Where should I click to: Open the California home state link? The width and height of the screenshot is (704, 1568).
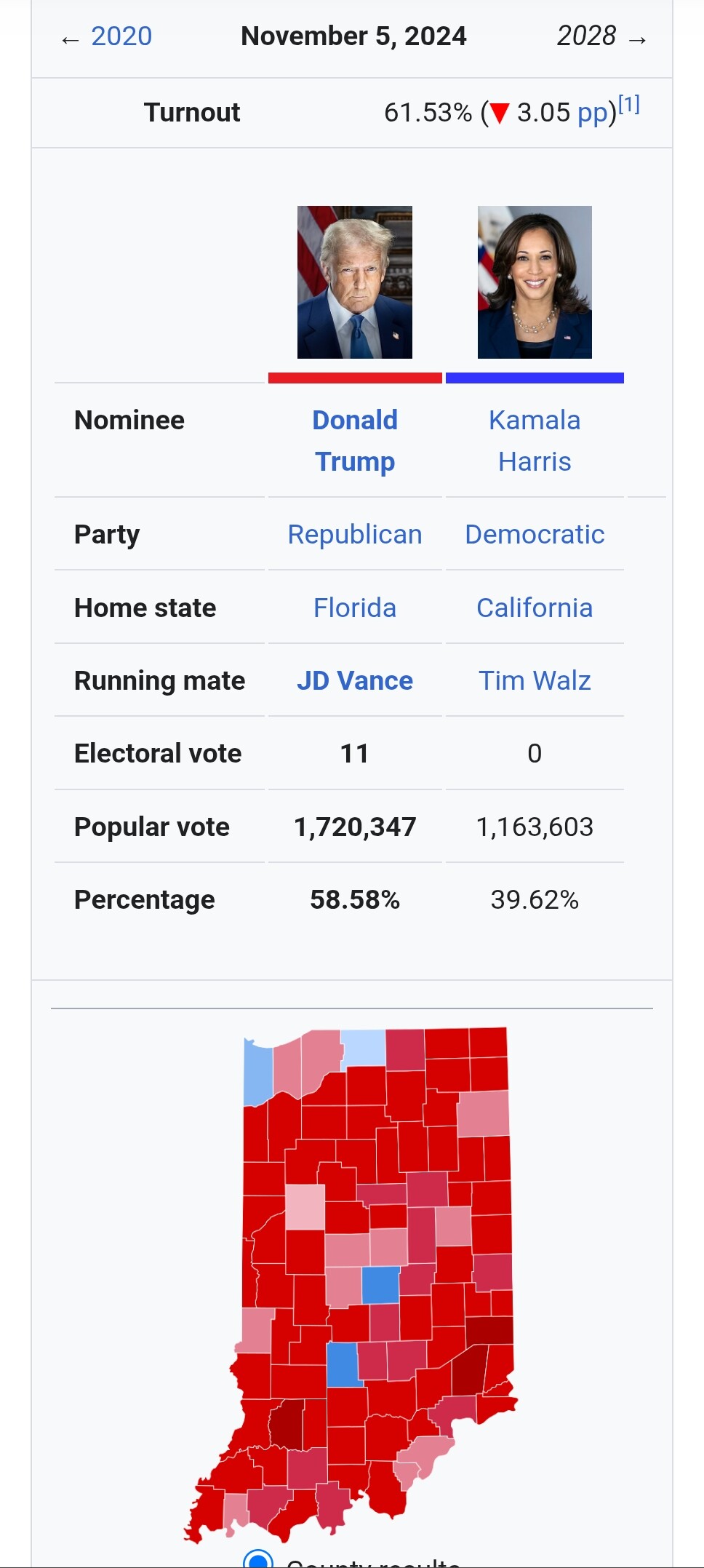point(535,608)
